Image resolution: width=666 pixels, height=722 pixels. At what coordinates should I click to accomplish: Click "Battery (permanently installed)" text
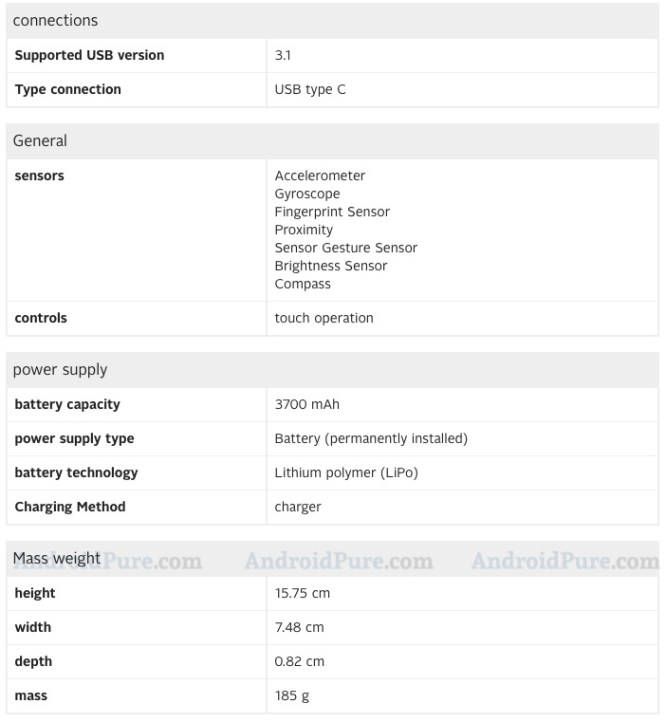tap(371, 438)
